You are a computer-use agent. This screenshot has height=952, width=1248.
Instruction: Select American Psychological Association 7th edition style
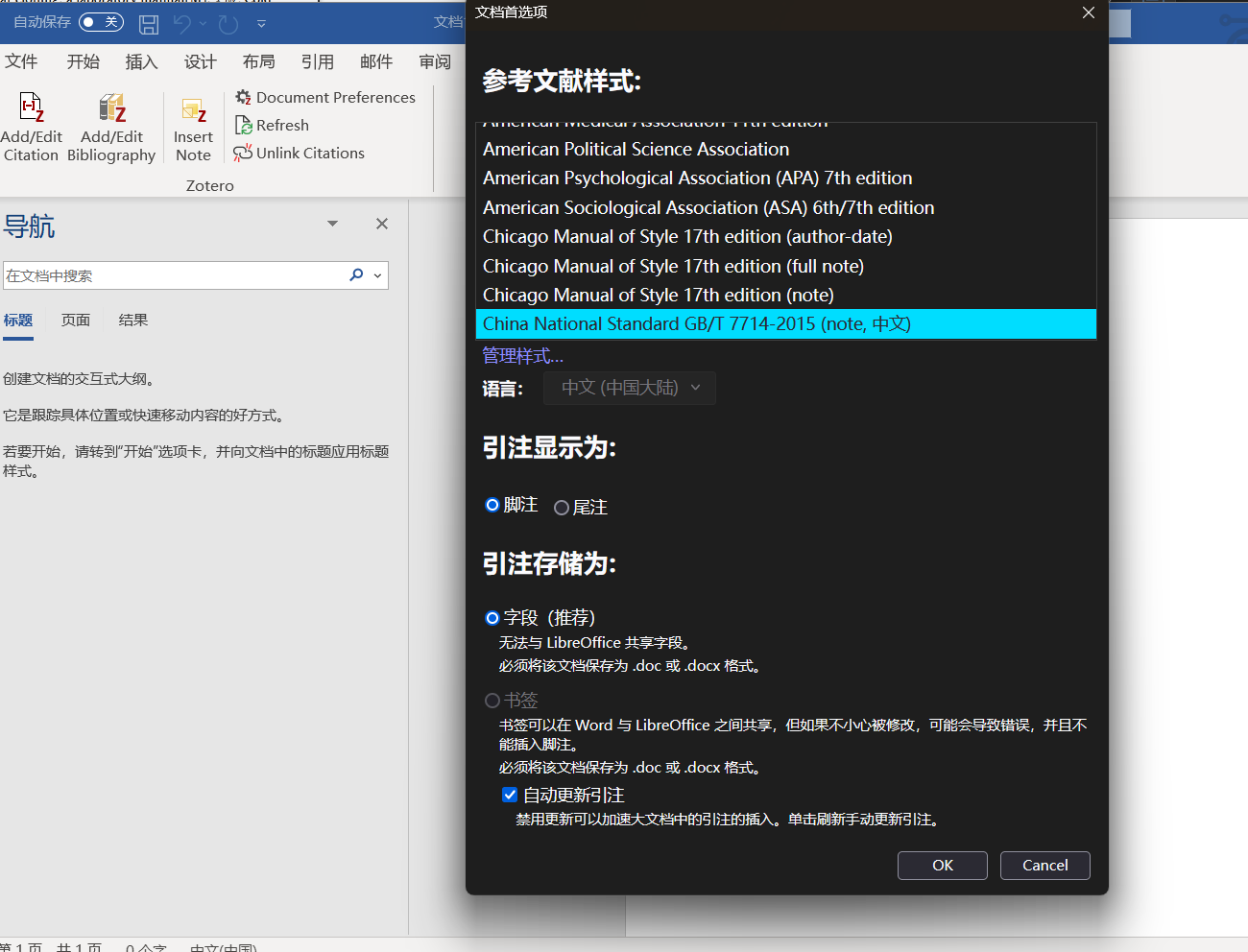point(697,178)
